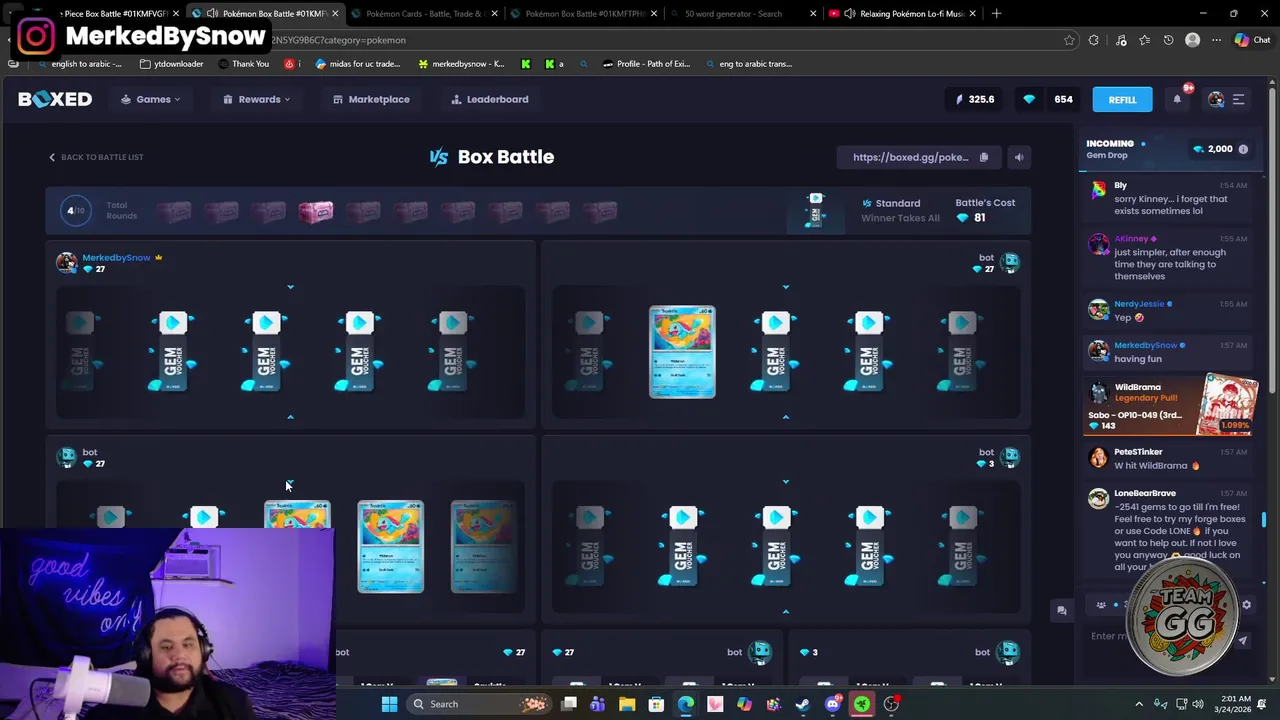Image resolution: width=1280 pixels, height=720 pixels.
Task: Click PeteSTinker chat username
Action: [x=1138, y=452]
